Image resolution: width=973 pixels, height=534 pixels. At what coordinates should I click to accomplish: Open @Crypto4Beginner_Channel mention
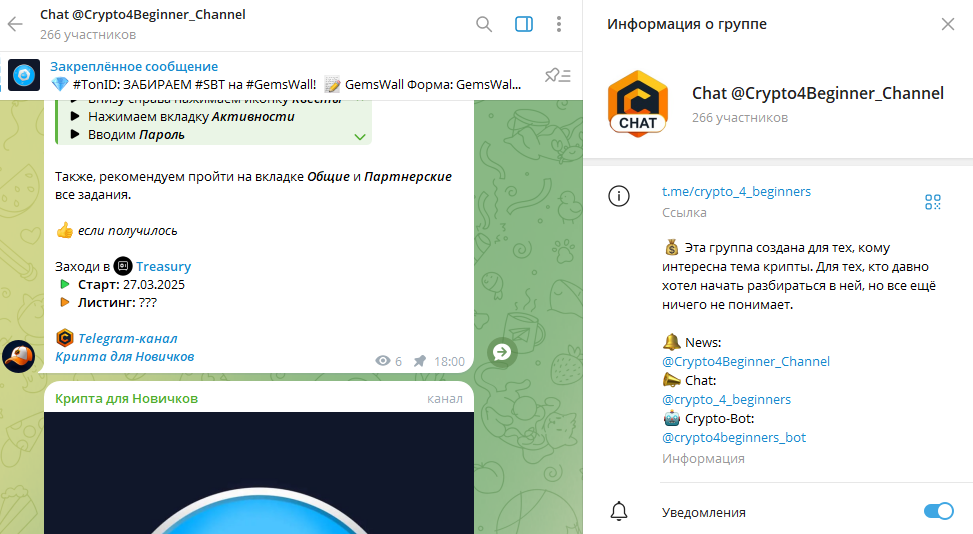click(746, 361)
